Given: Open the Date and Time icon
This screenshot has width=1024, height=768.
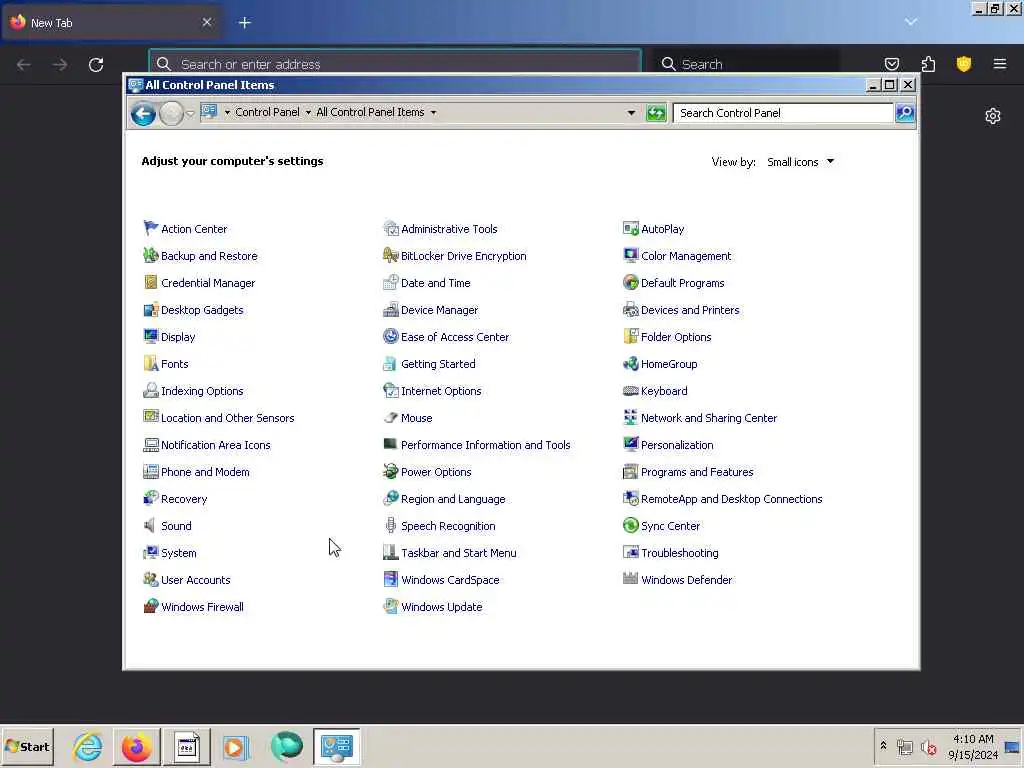Looking at the screenshot, I should tap(391, 282).
